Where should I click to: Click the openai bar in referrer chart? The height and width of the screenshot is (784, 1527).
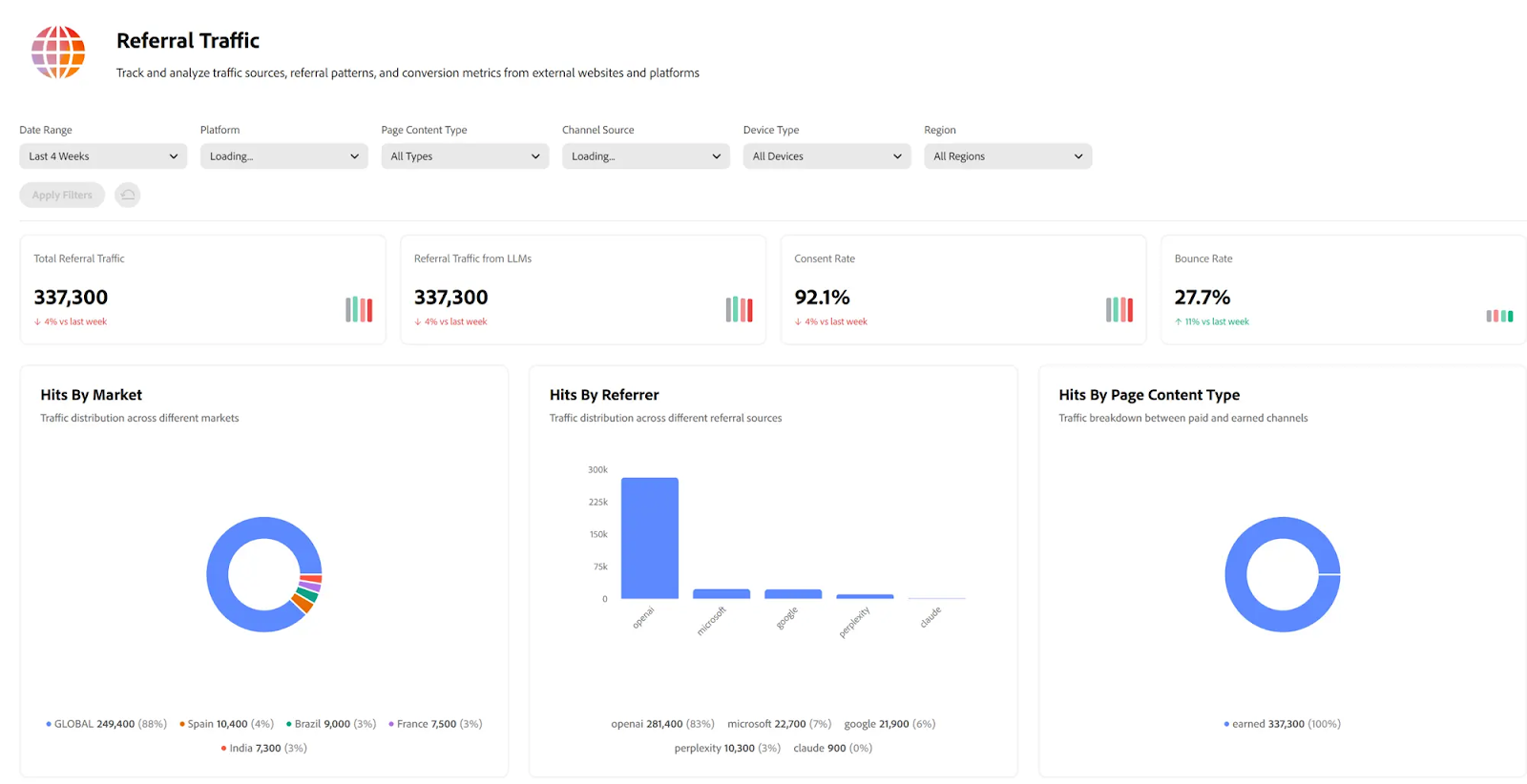[649, 538]
